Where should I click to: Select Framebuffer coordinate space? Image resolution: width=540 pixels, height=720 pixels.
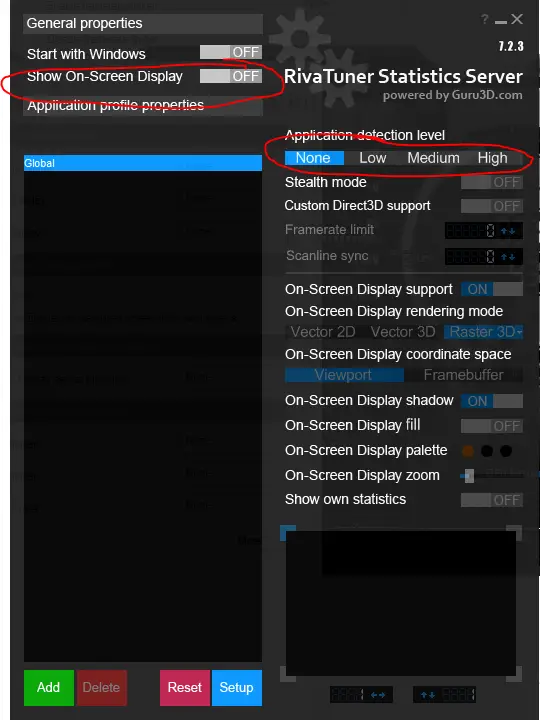pyautogui.click(x=463, y=375)
